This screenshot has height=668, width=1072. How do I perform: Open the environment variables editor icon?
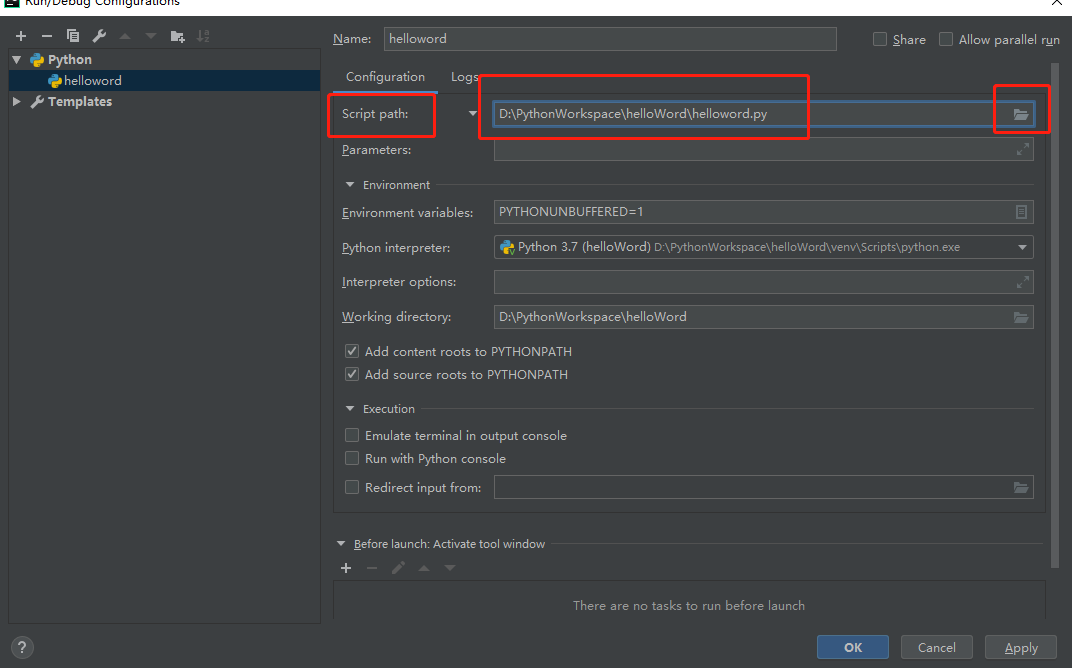[x=1021, y=212]
